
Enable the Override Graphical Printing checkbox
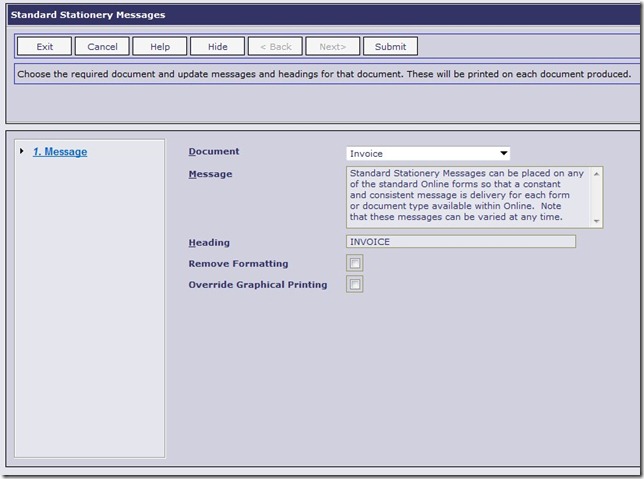point(355,285)
